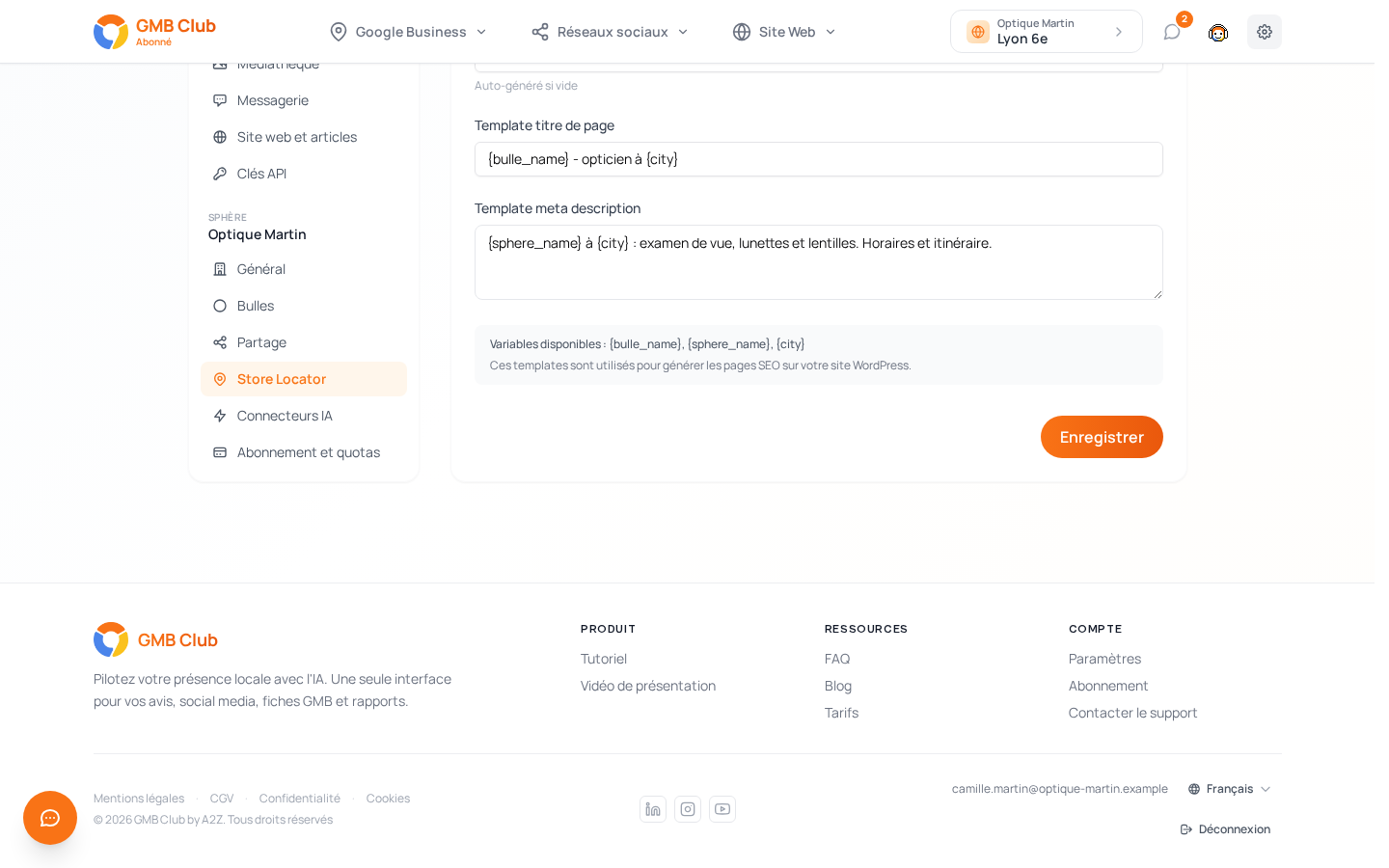The width and height of the screenshot is (1389, 868).
Task: Open the Blog footer link
Action: (x=838, y=686)
